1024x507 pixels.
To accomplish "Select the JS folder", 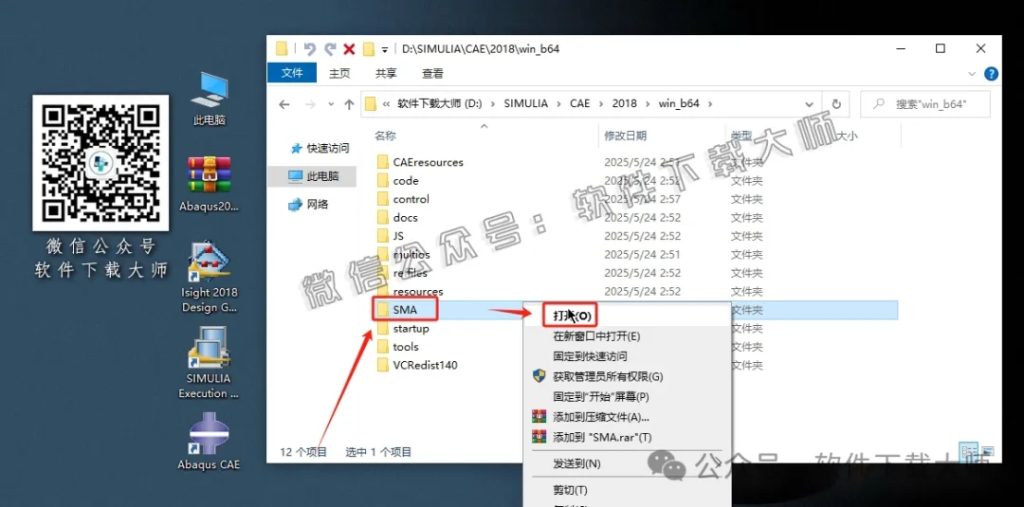I will coord(391,236).
